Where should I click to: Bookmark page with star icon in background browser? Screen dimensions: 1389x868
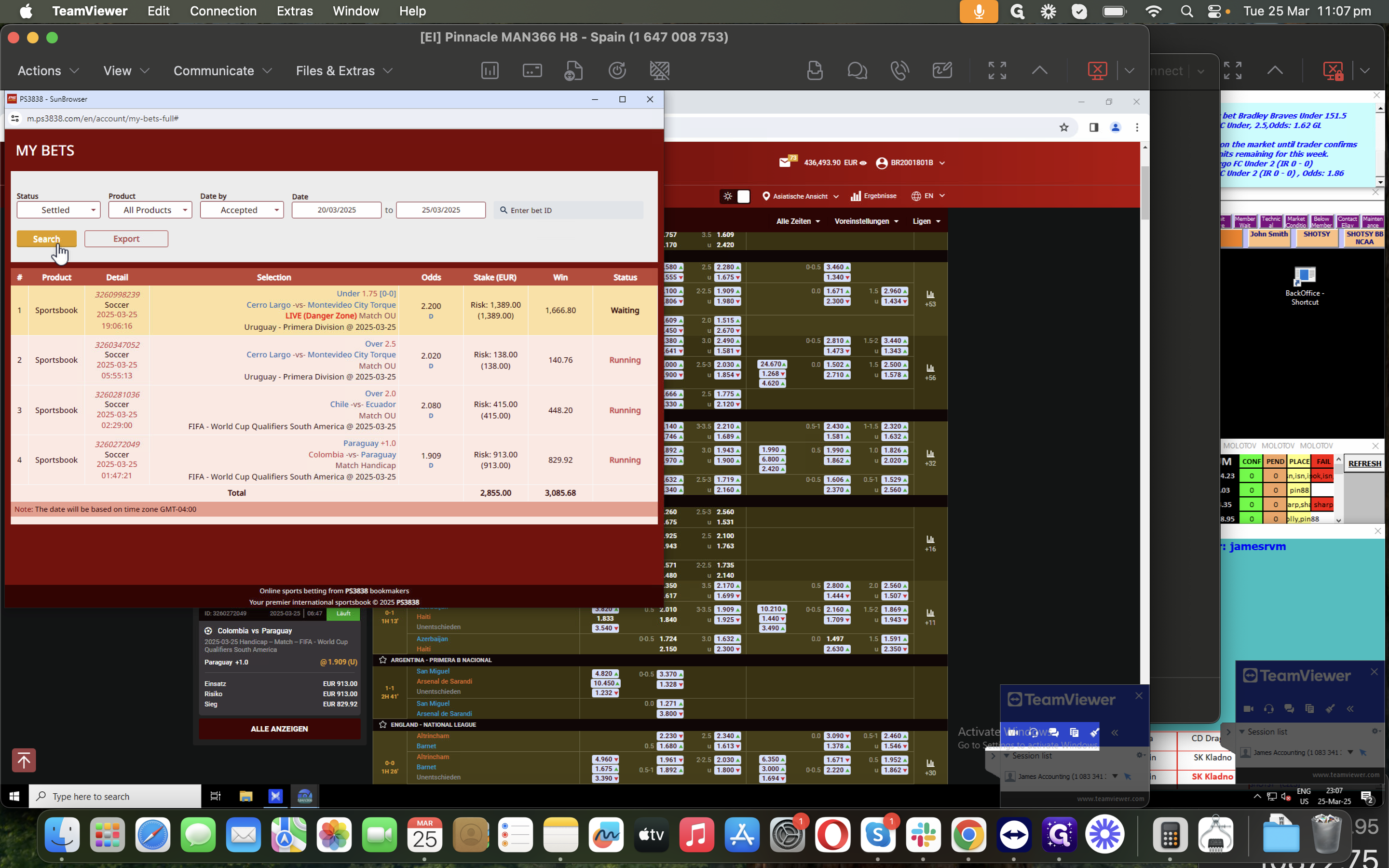pyautogui.click(x=1063, y=127)
